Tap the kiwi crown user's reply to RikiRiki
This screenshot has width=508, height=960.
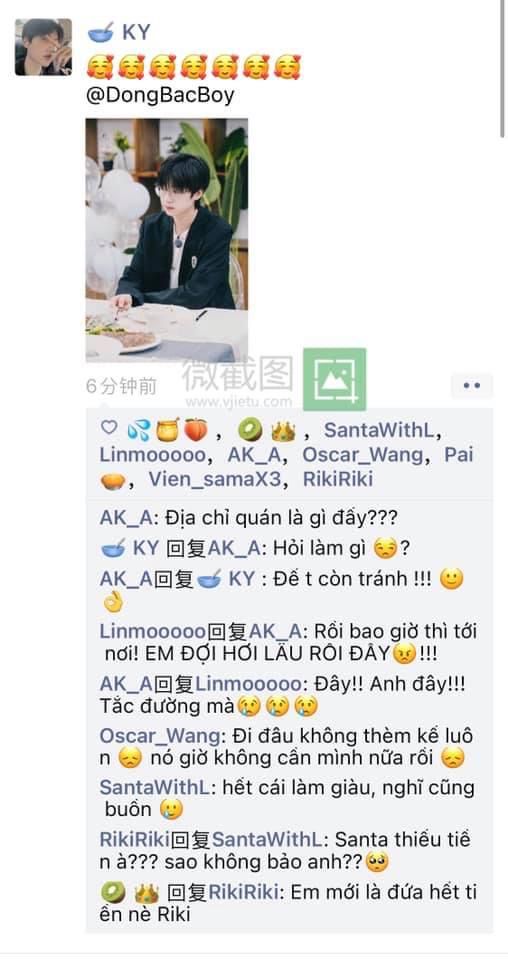click(288, 903)
